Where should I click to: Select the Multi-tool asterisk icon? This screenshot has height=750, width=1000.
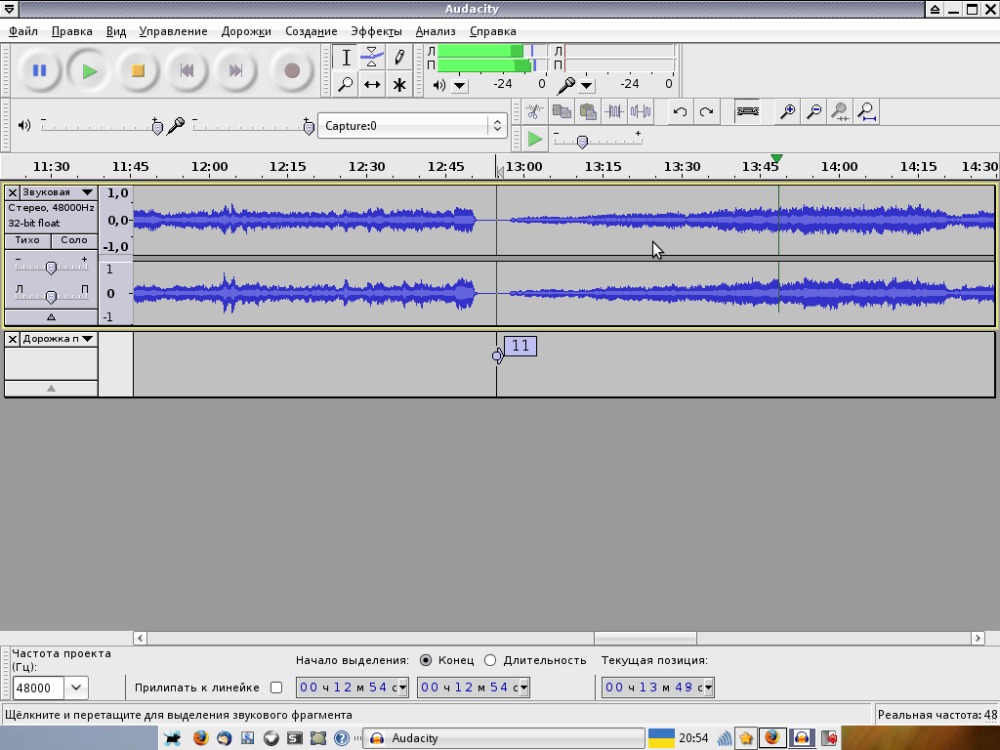click(399, 84)
